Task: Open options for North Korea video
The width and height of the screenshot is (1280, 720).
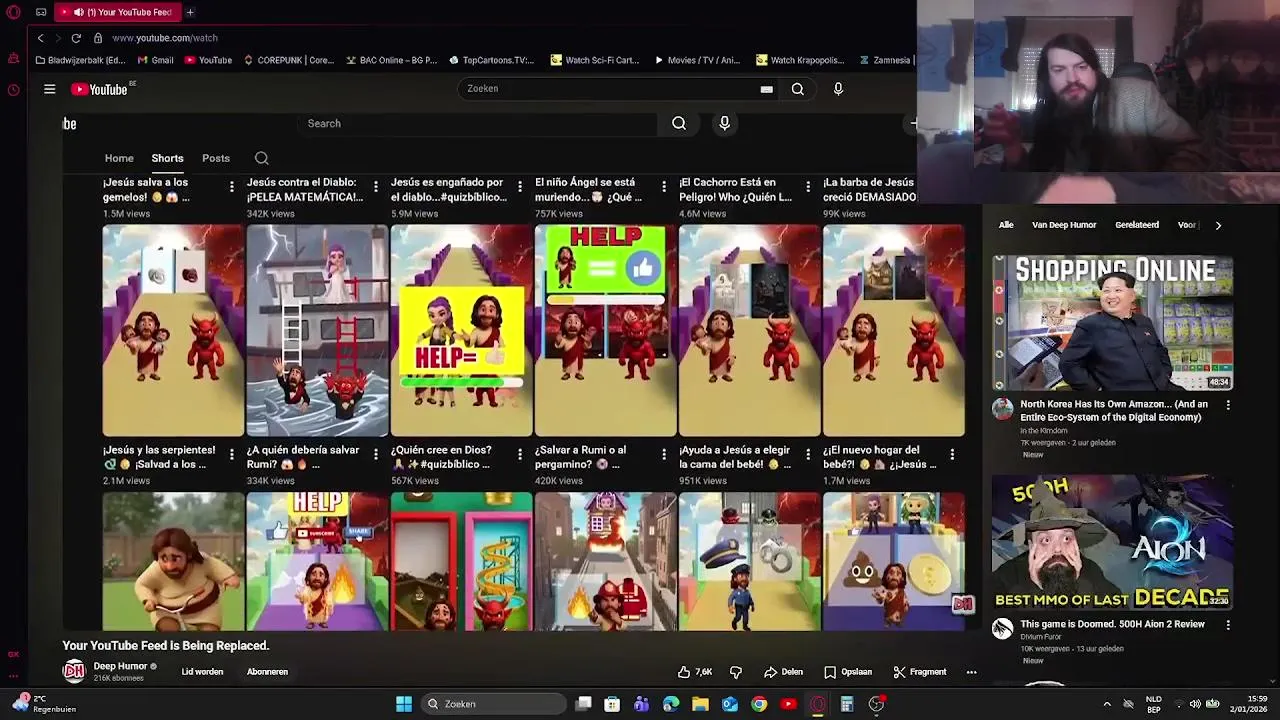Action: (x=1228, y=405)
